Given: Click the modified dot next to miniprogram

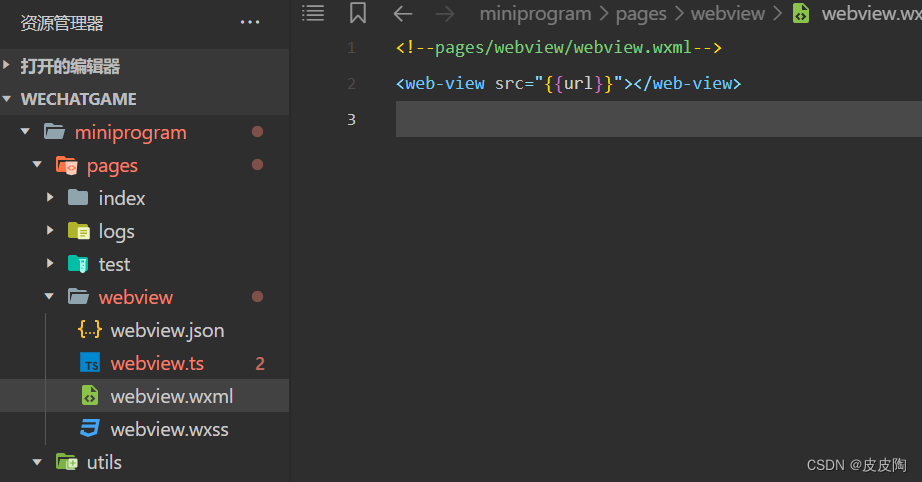Looking at the screenshot, I should pos(258,132).
